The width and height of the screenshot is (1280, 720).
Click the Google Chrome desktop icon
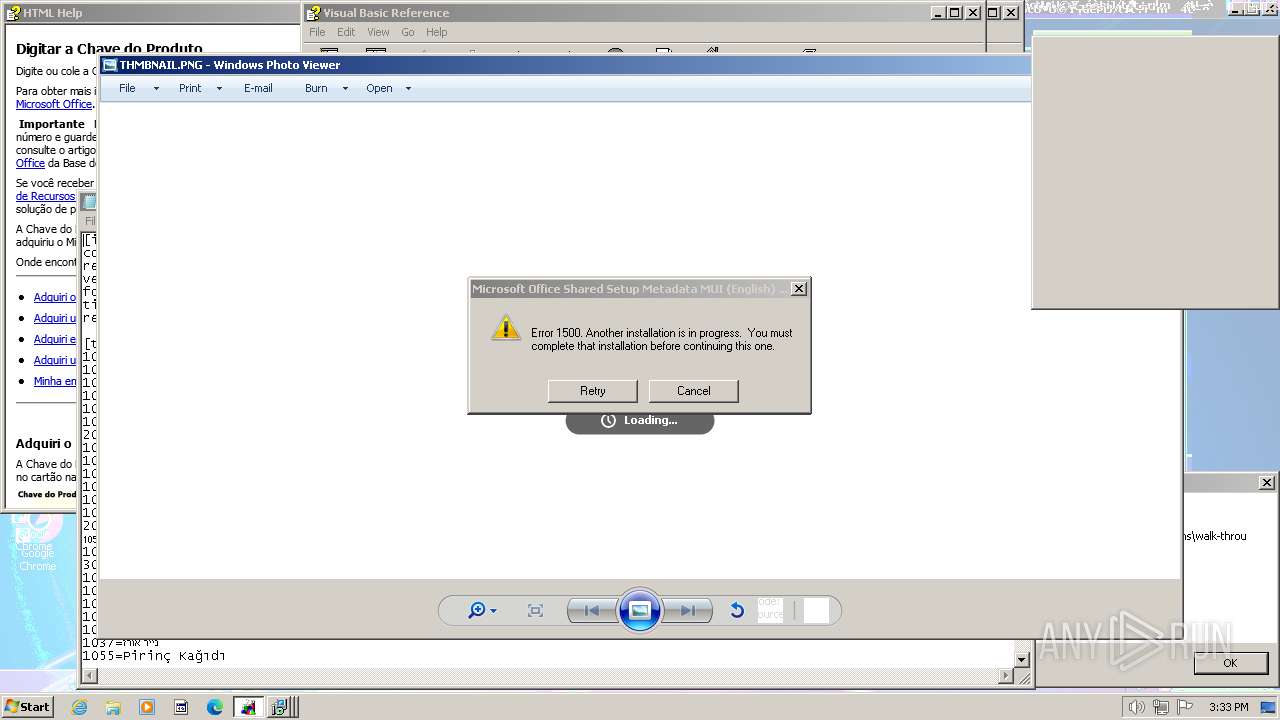point(37,545)
